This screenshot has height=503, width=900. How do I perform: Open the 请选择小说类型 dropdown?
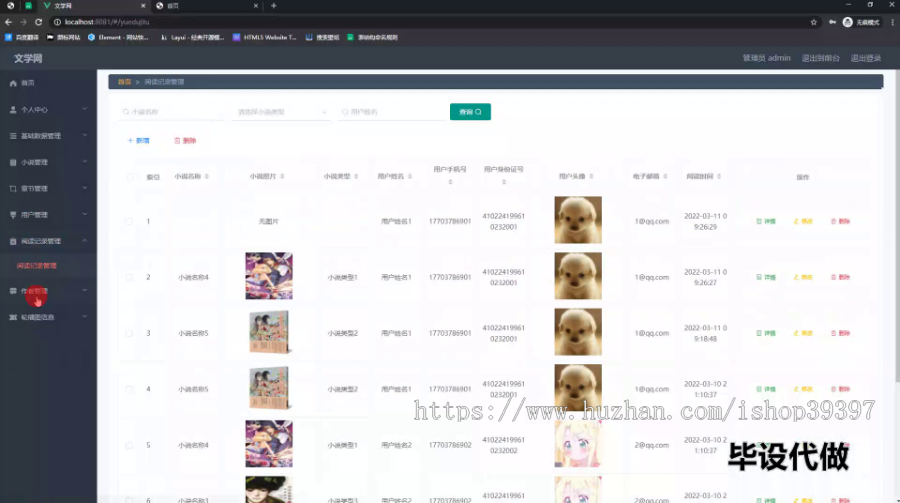click(x=281, y=112)
